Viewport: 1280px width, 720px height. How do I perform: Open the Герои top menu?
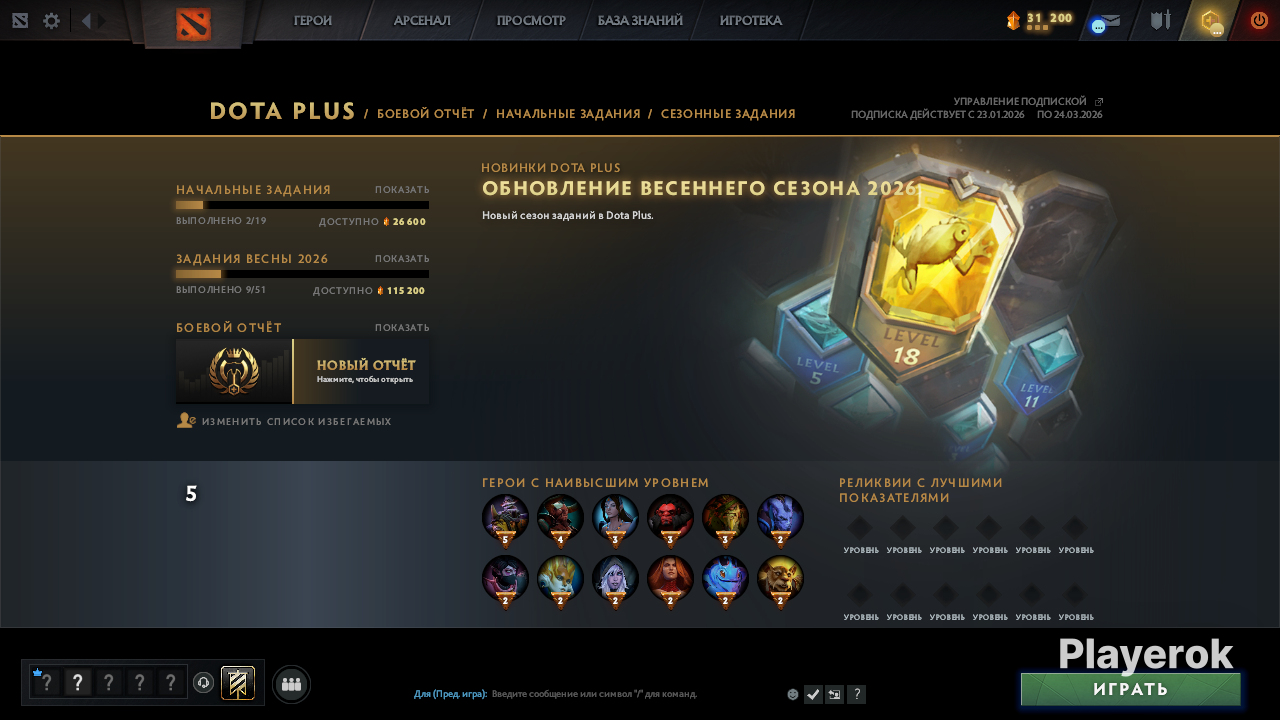coord(313,21)
